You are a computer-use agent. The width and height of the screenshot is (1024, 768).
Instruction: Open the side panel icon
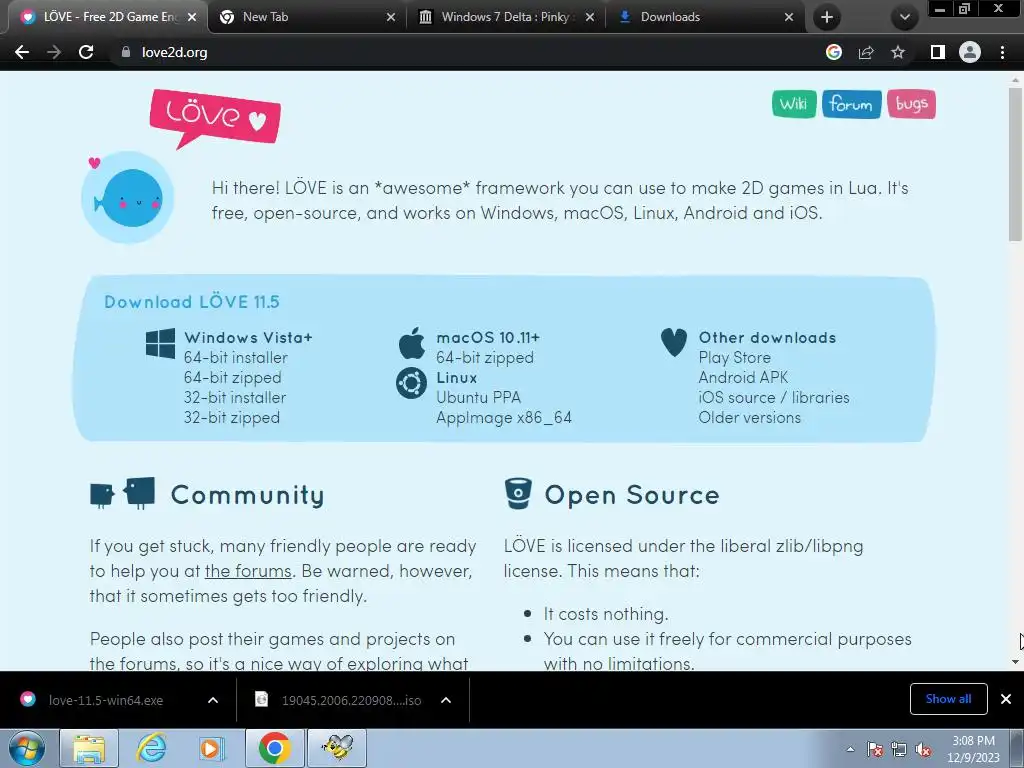point(938,52)
